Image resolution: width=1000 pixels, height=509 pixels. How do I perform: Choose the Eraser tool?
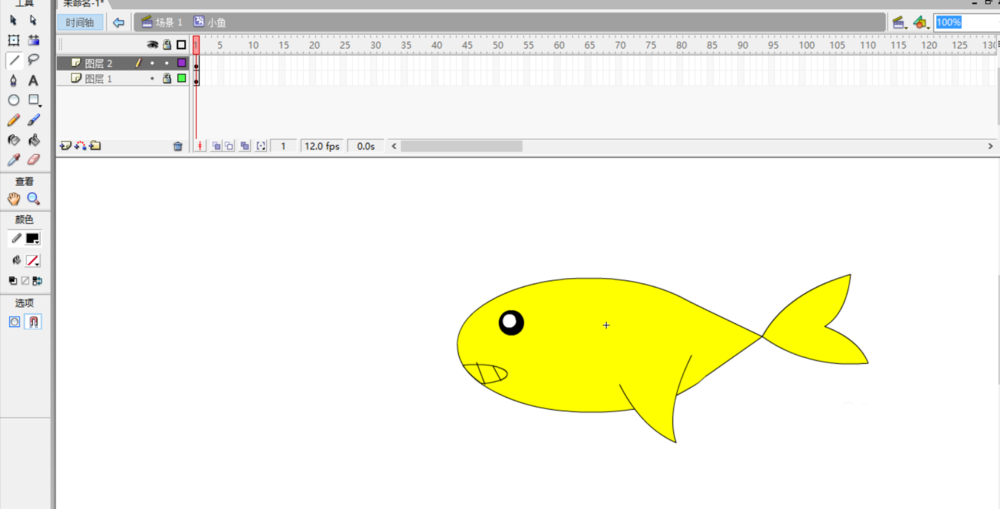[34, 159]
